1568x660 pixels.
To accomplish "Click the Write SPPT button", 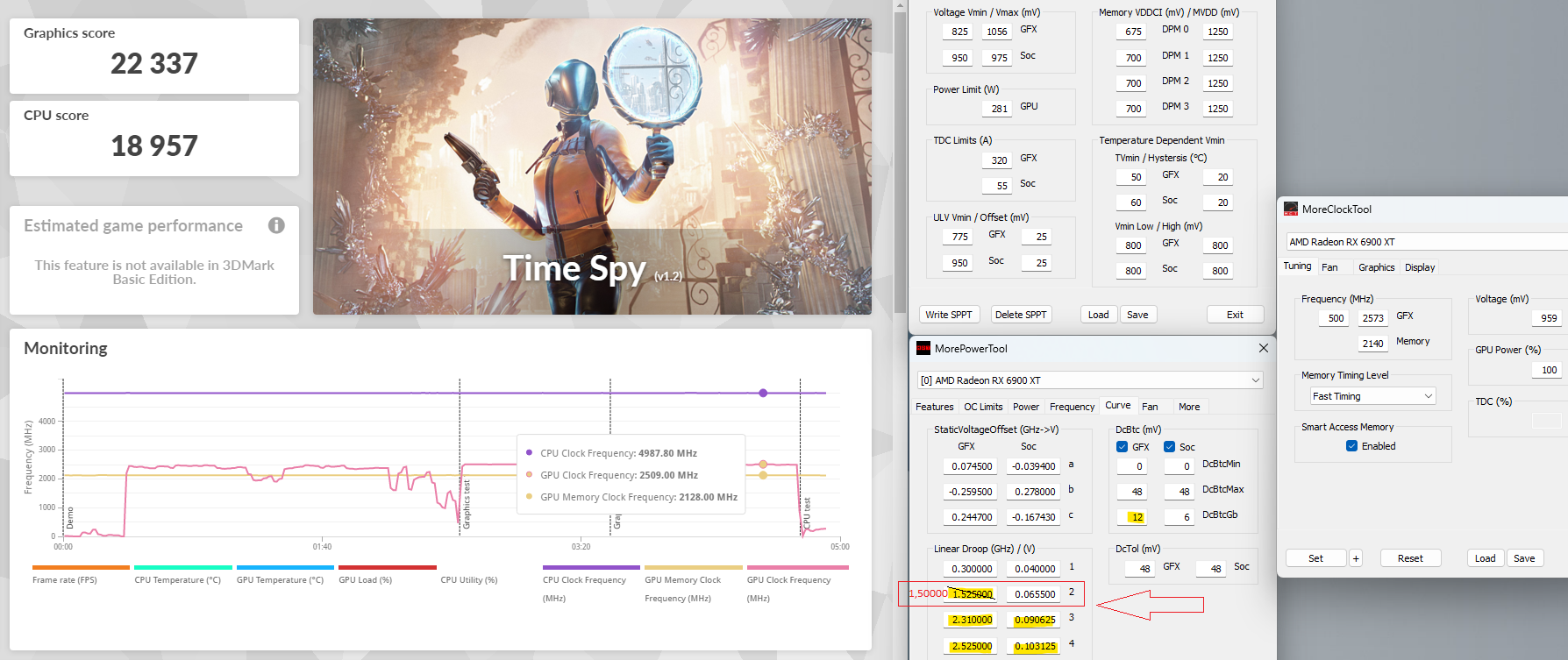I will pos(948,315).
